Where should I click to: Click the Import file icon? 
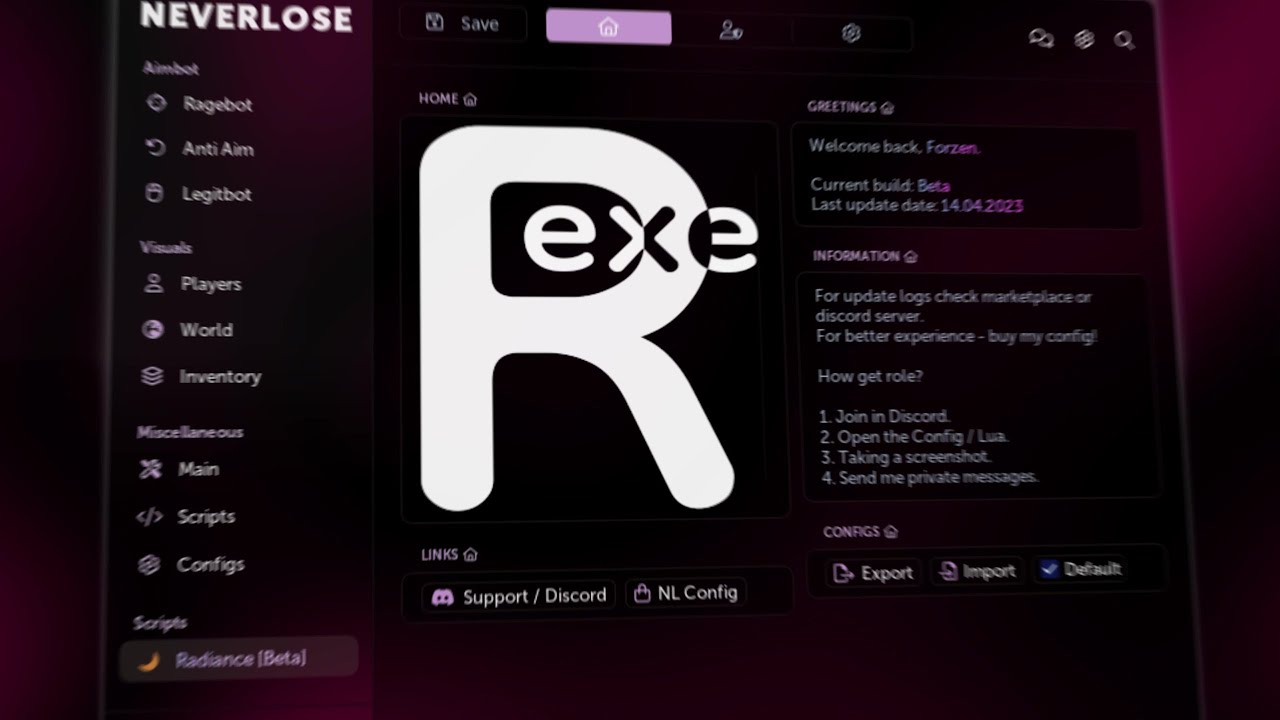coord(946,571)
